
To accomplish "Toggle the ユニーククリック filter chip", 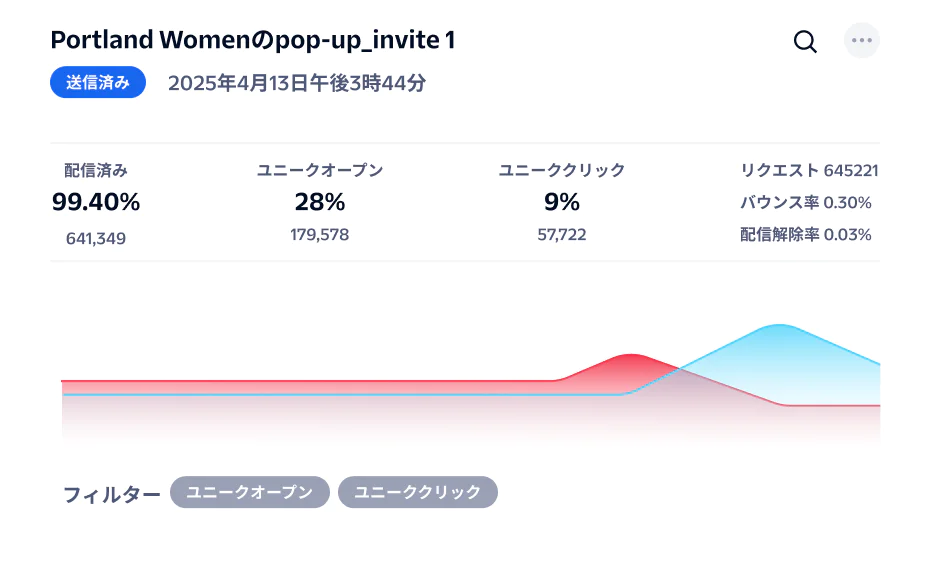I will pyautogui.click(x=417, y=492).
